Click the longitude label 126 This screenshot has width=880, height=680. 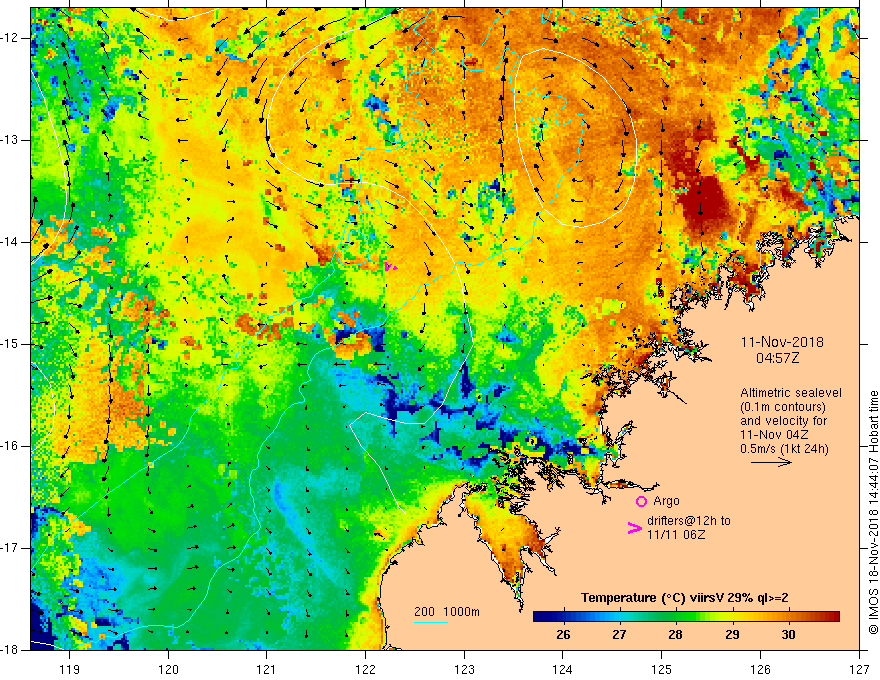(x=760, y=669)
